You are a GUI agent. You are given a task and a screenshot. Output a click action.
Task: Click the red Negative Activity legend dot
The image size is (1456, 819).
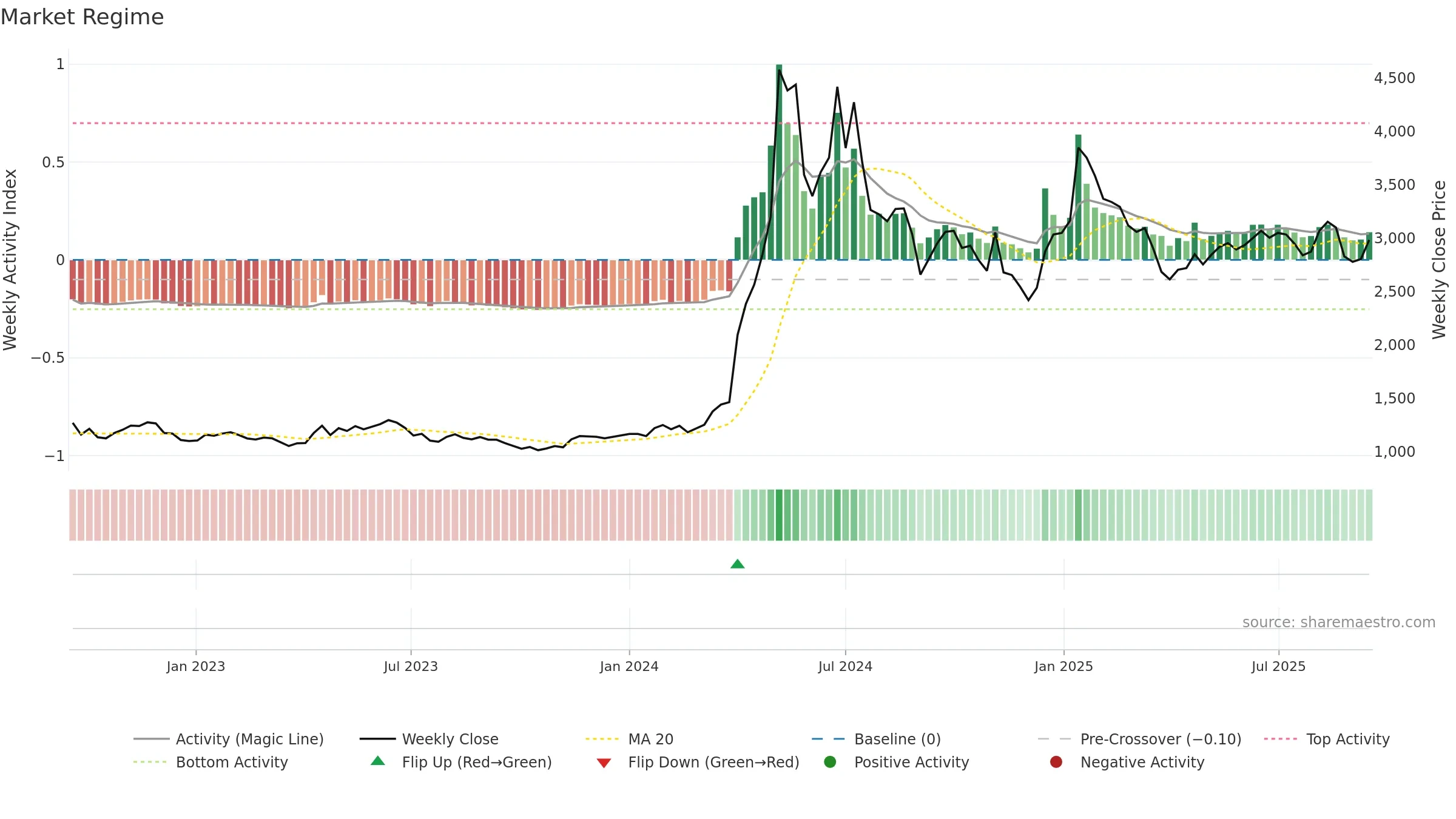[1056, 762]
